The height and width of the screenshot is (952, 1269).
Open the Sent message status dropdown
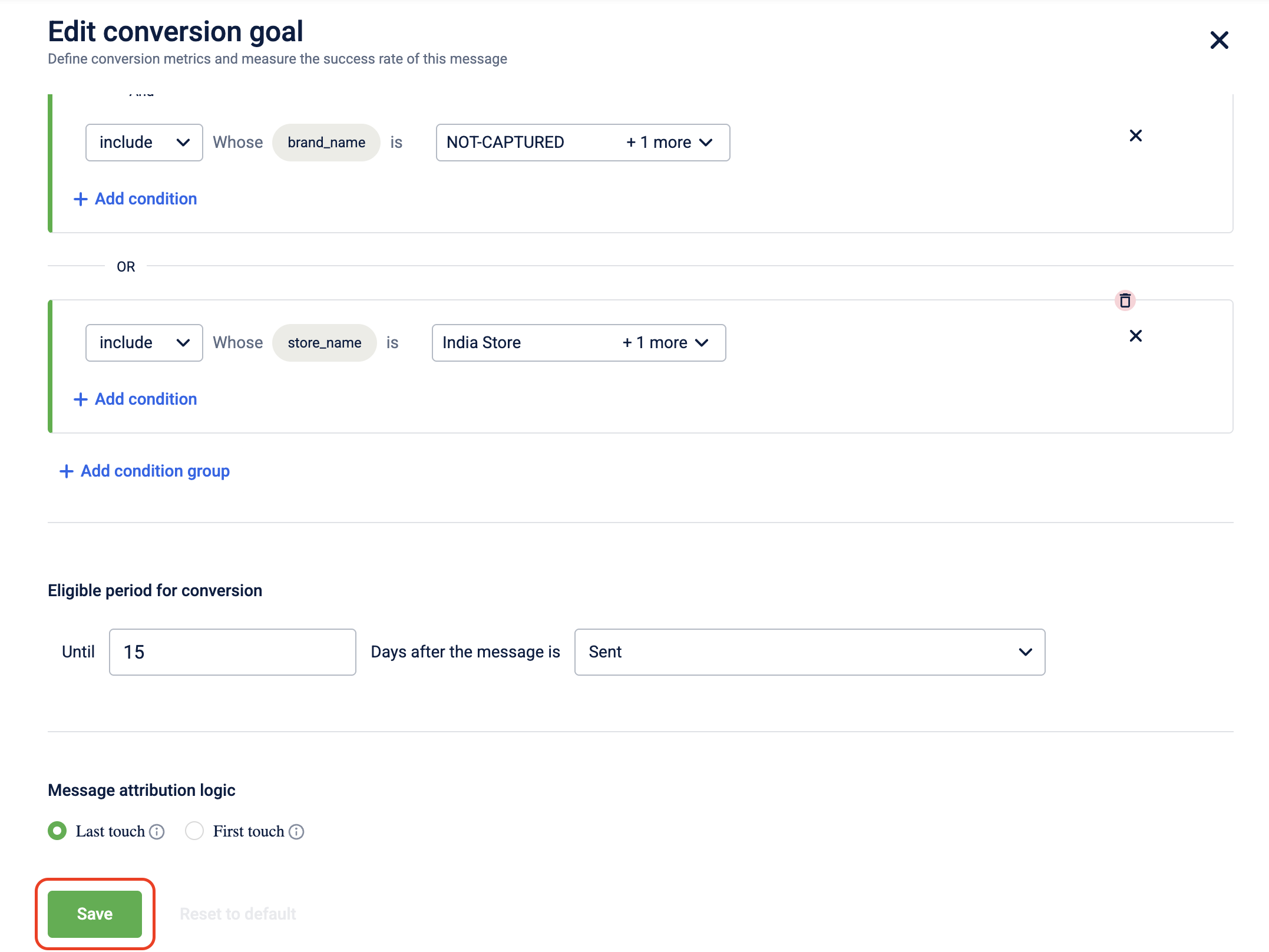(809, 652)
